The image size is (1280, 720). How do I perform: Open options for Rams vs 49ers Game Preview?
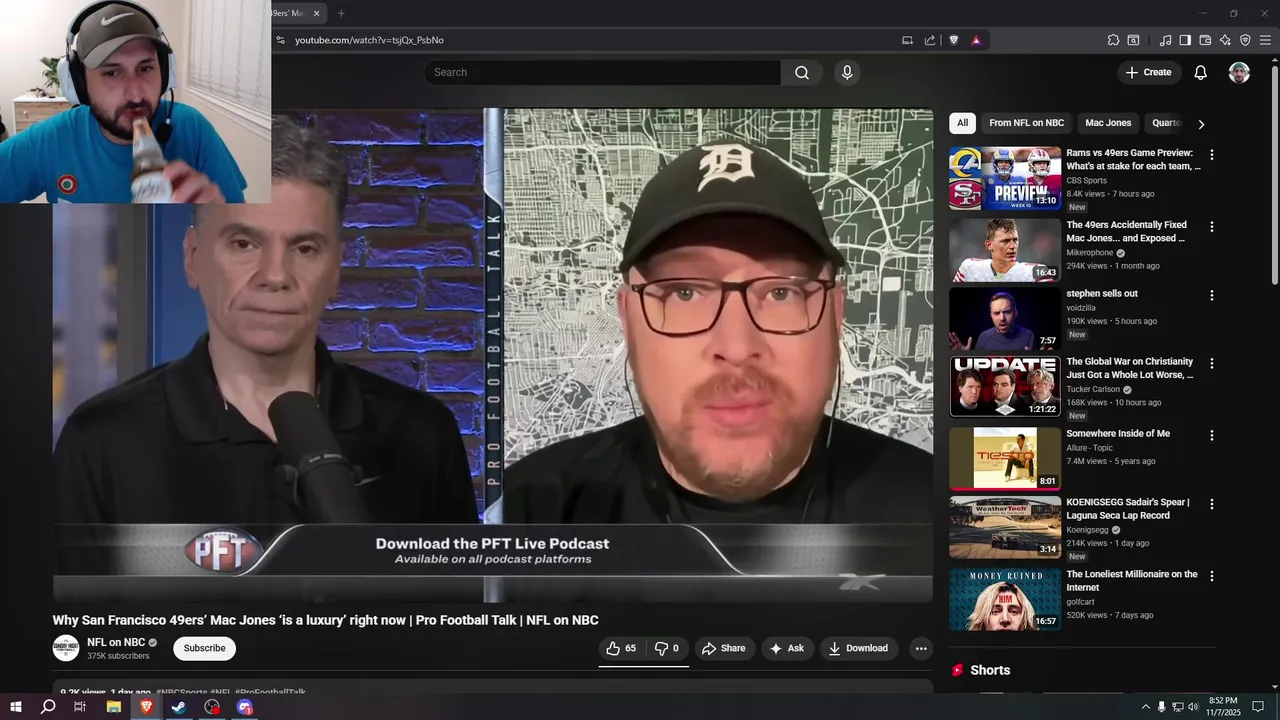pos(1211,155)
